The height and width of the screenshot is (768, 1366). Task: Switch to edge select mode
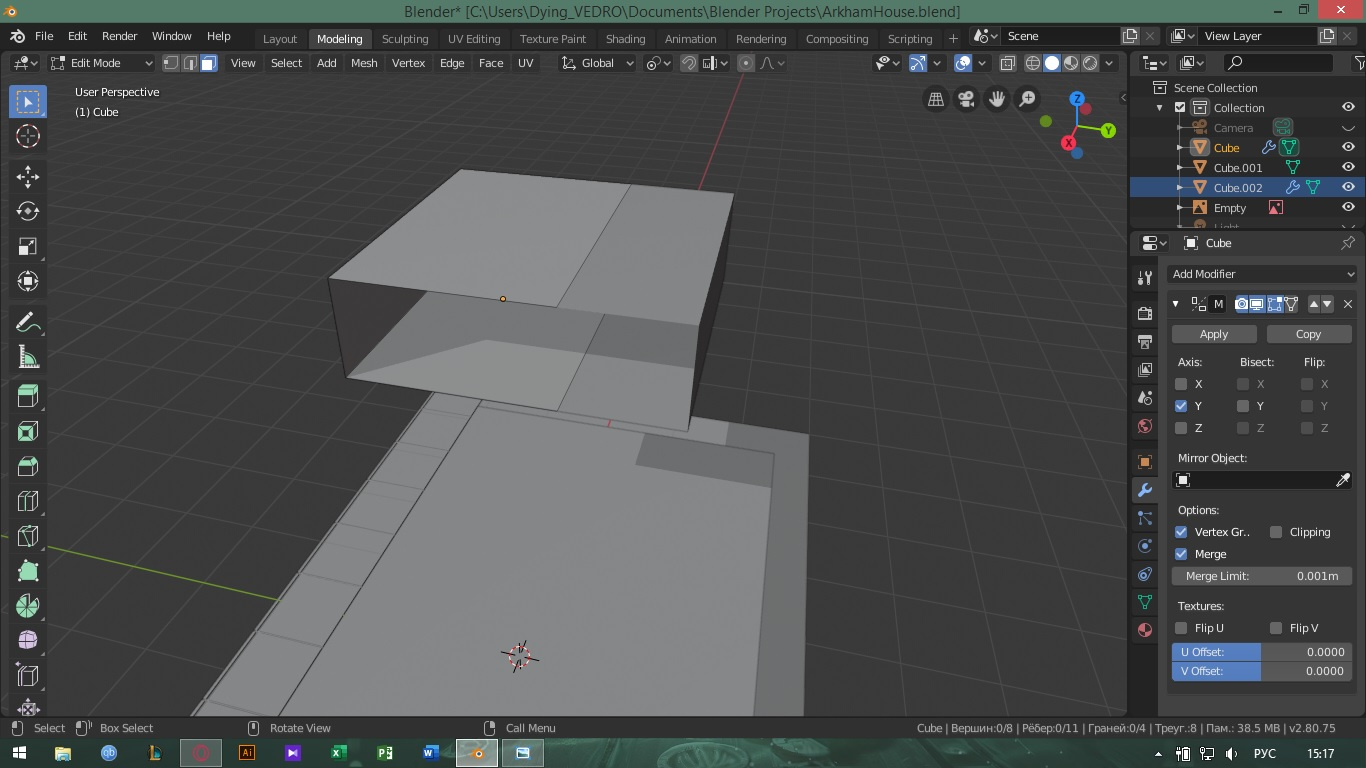tap(189, 63)
